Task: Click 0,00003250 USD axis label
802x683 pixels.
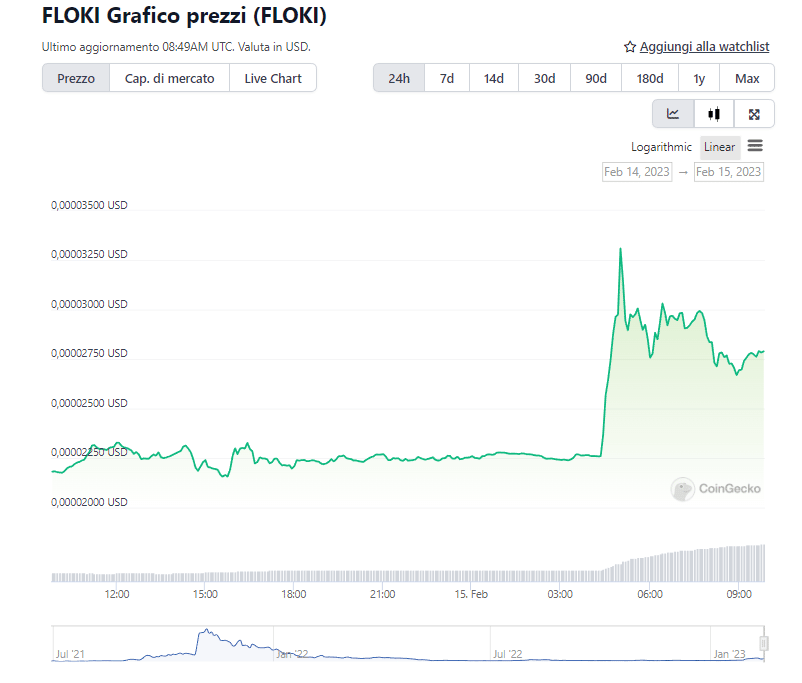Action: pyautogui.click(x=89, y=254)
